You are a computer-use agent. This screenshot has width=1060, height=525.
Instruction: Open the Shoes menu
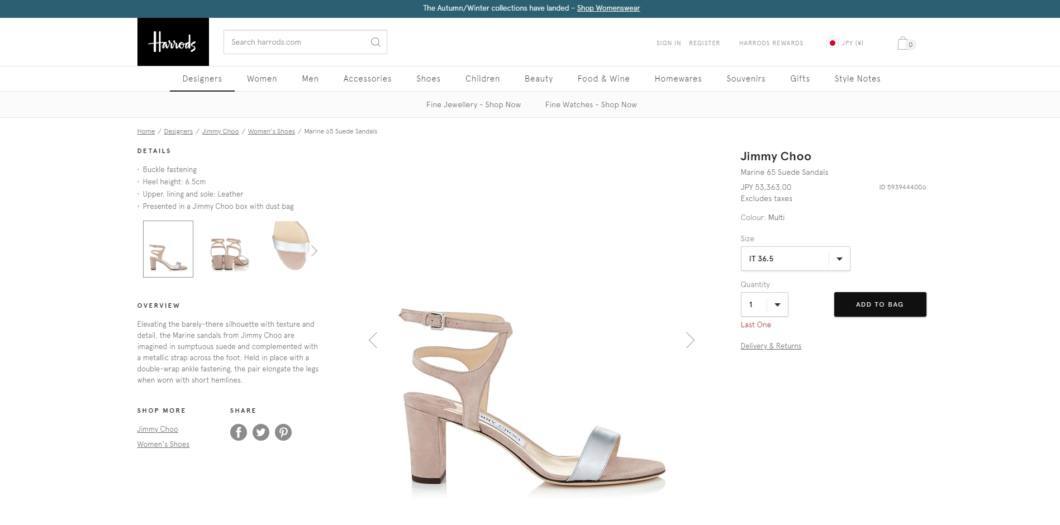pyautogui.click(x=428, y=78)
